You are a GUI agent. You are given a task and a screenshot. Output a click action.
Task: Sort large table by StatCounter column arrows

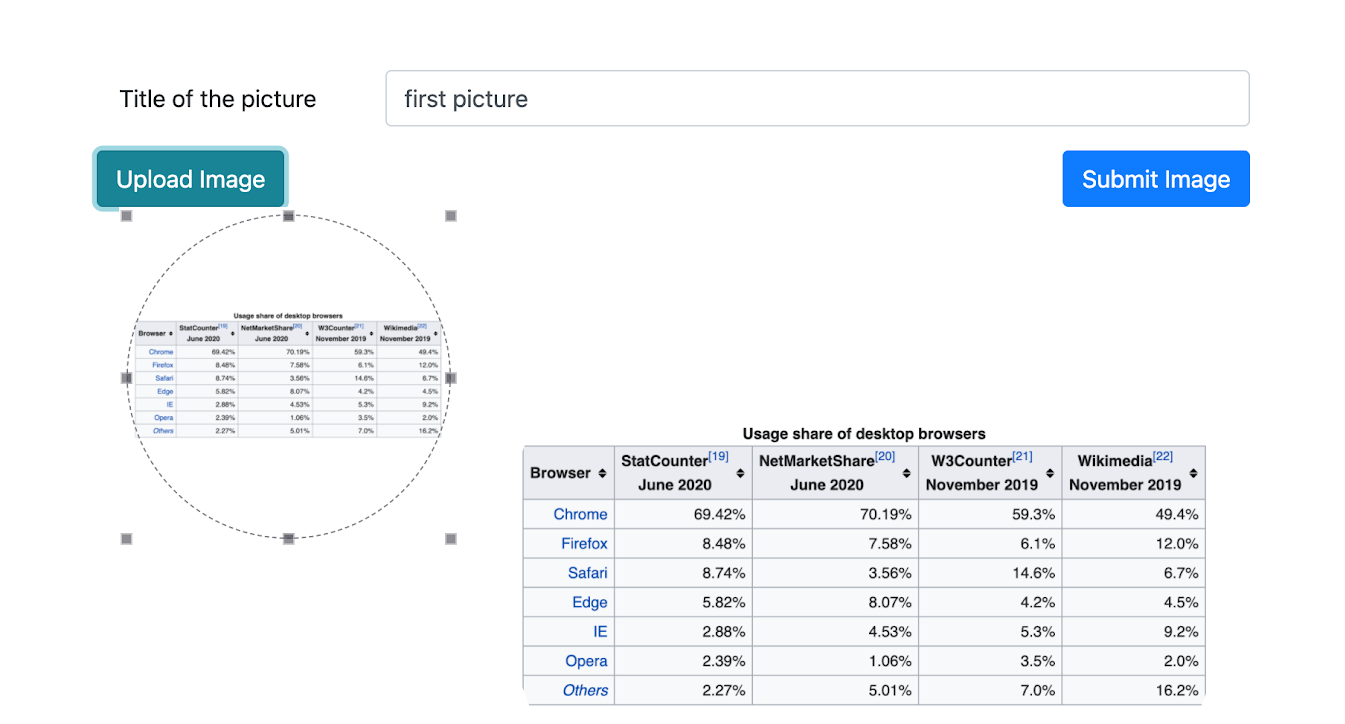[x=740, y=473]
